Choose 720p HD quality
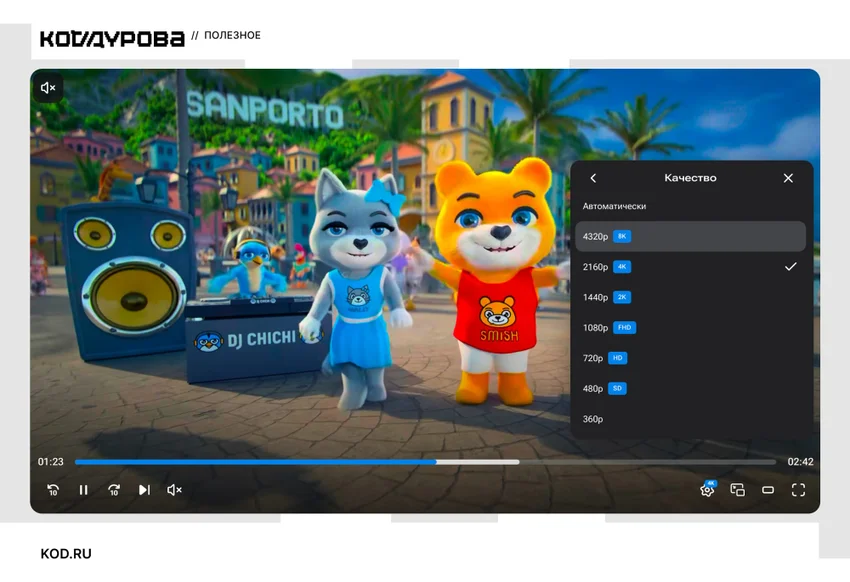Image resolution: width=850 pixels, height=582 pixels. 690,358
